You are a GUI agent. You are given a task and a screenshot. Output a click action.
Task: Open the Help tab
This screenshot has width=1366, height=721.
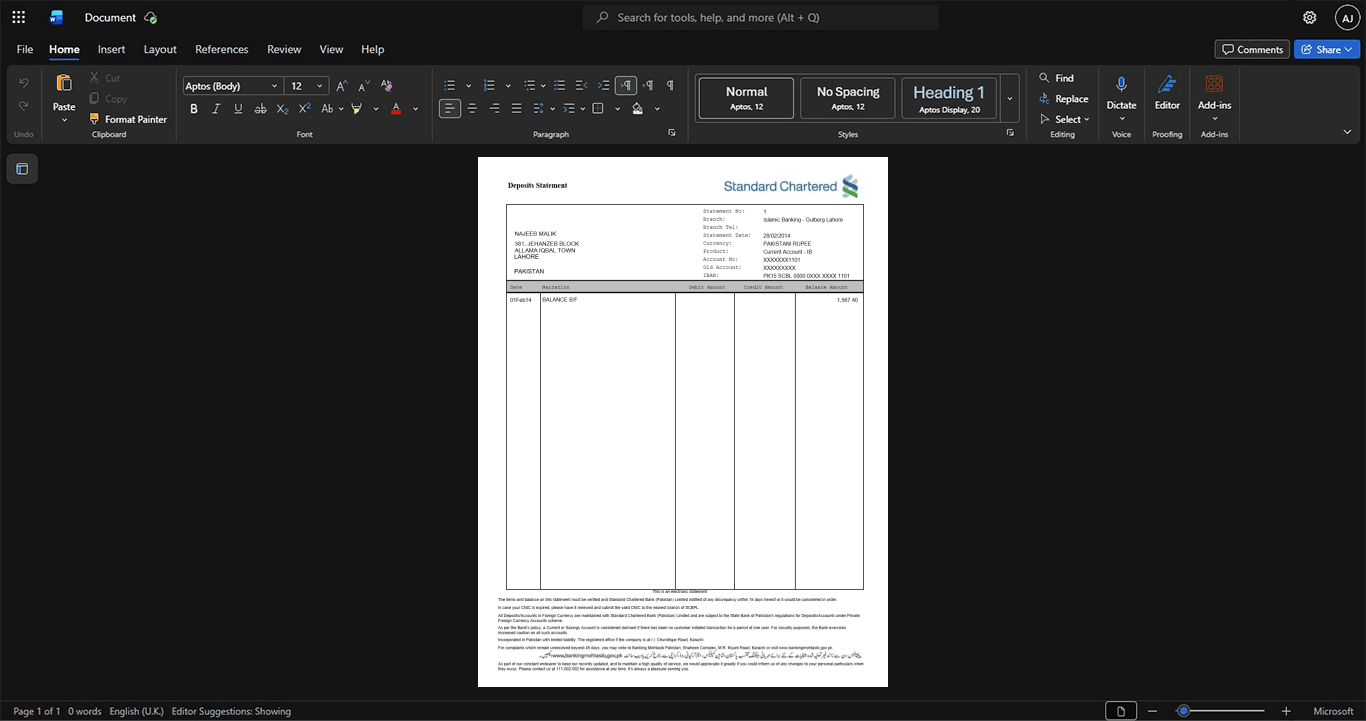click(x=373, y=49)
